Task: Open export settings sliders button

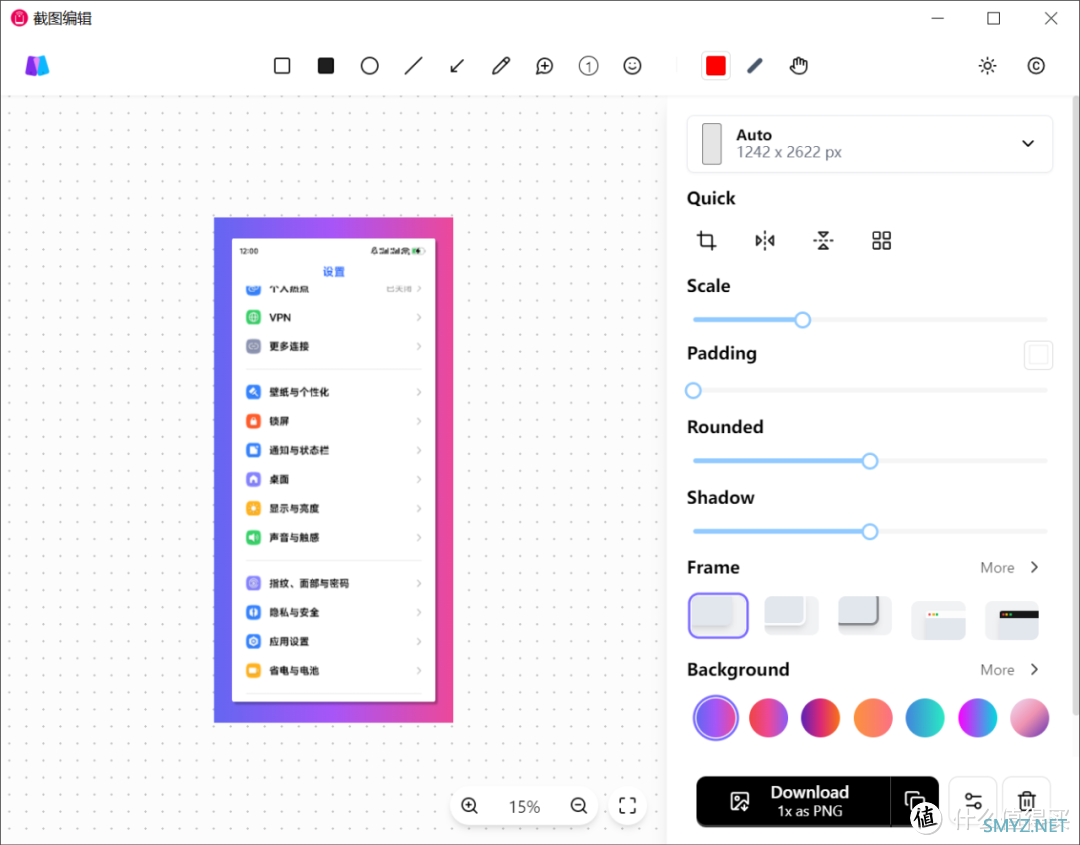Action: [973, 802]
